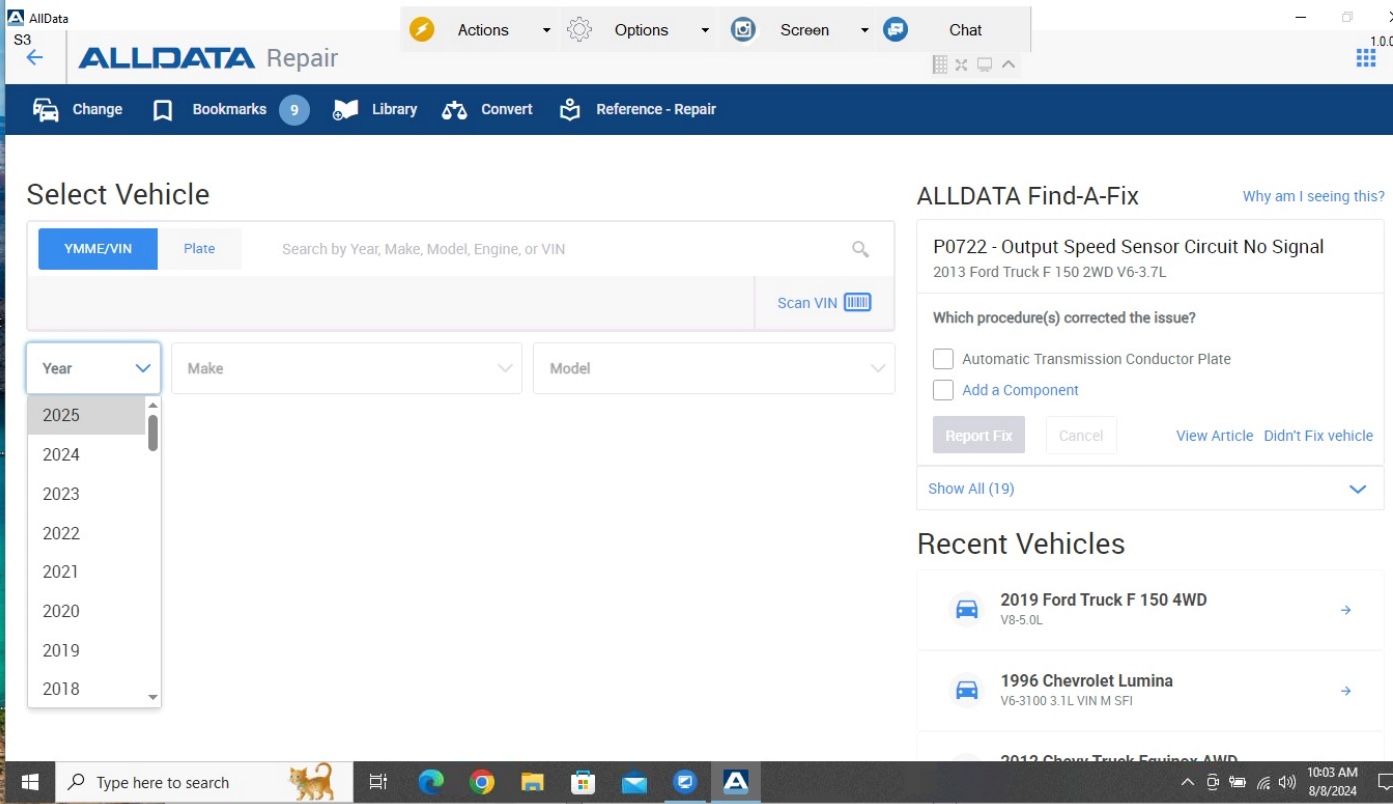Click the yellow Actions lightning icon
1393x804 pixels.
pos(422,30)
